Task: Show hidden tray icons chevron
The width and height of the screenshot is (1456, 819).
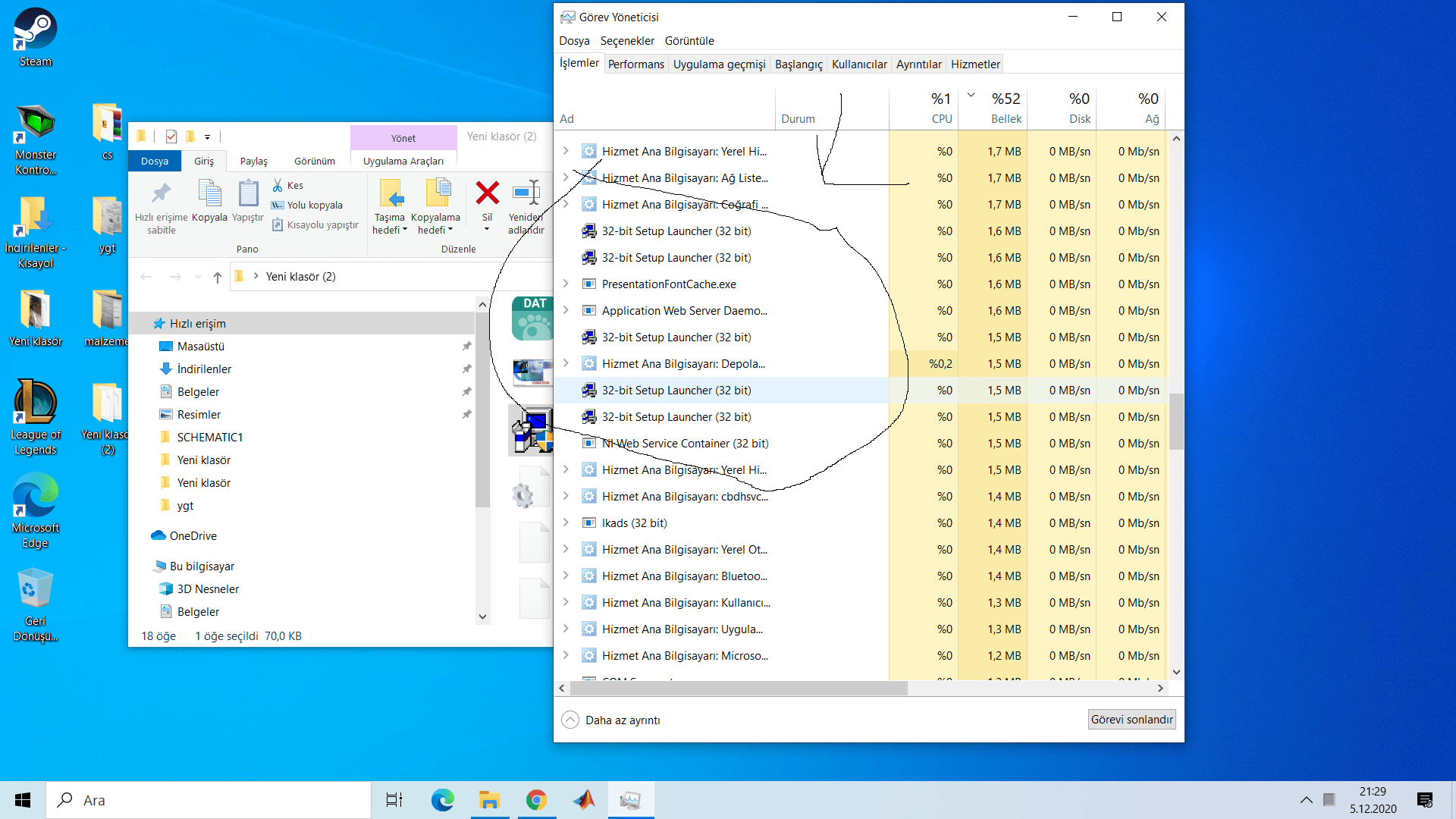Action: (x=1306, y=800)
